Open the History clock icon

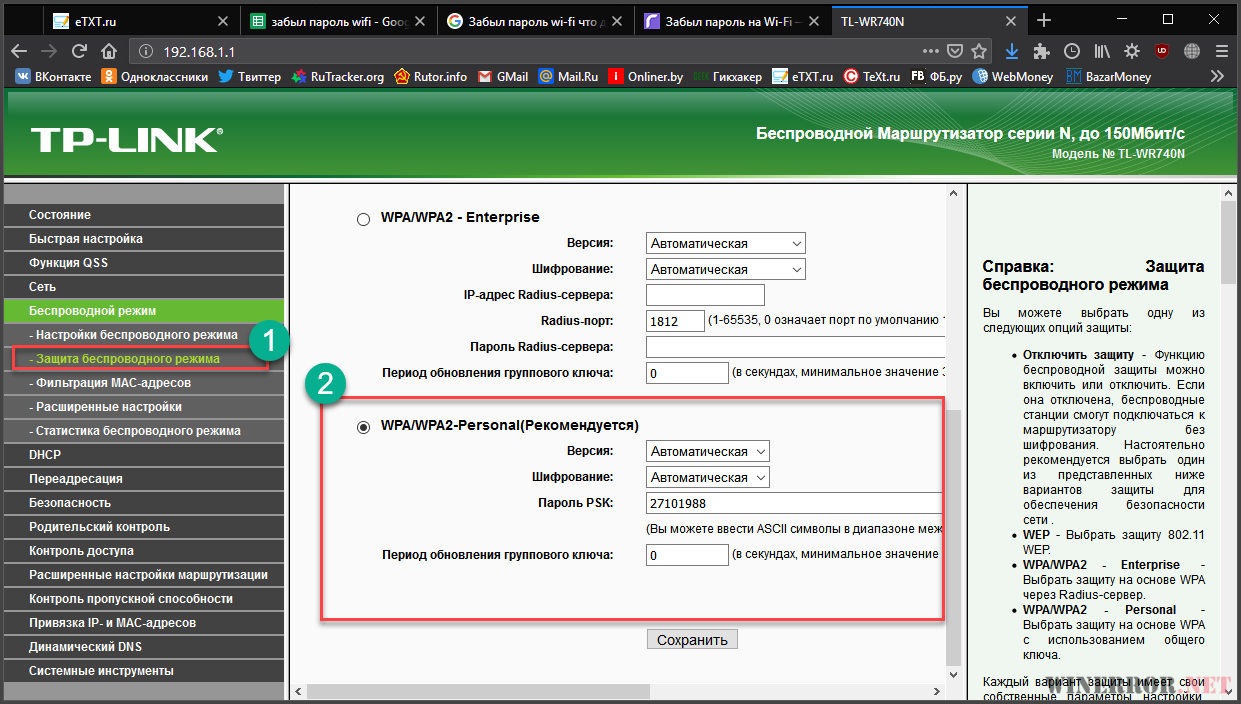pos(1072,50)
